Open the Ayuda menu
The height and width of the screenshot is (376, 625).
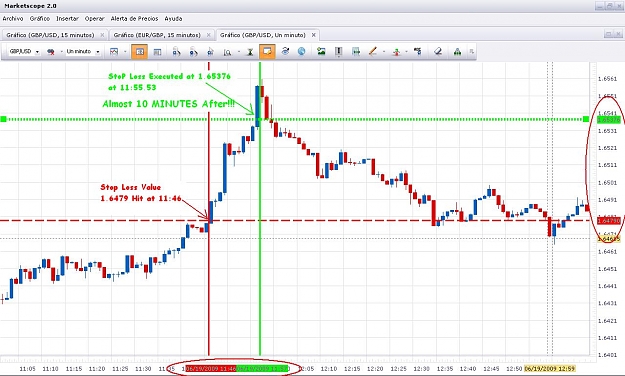173,19
